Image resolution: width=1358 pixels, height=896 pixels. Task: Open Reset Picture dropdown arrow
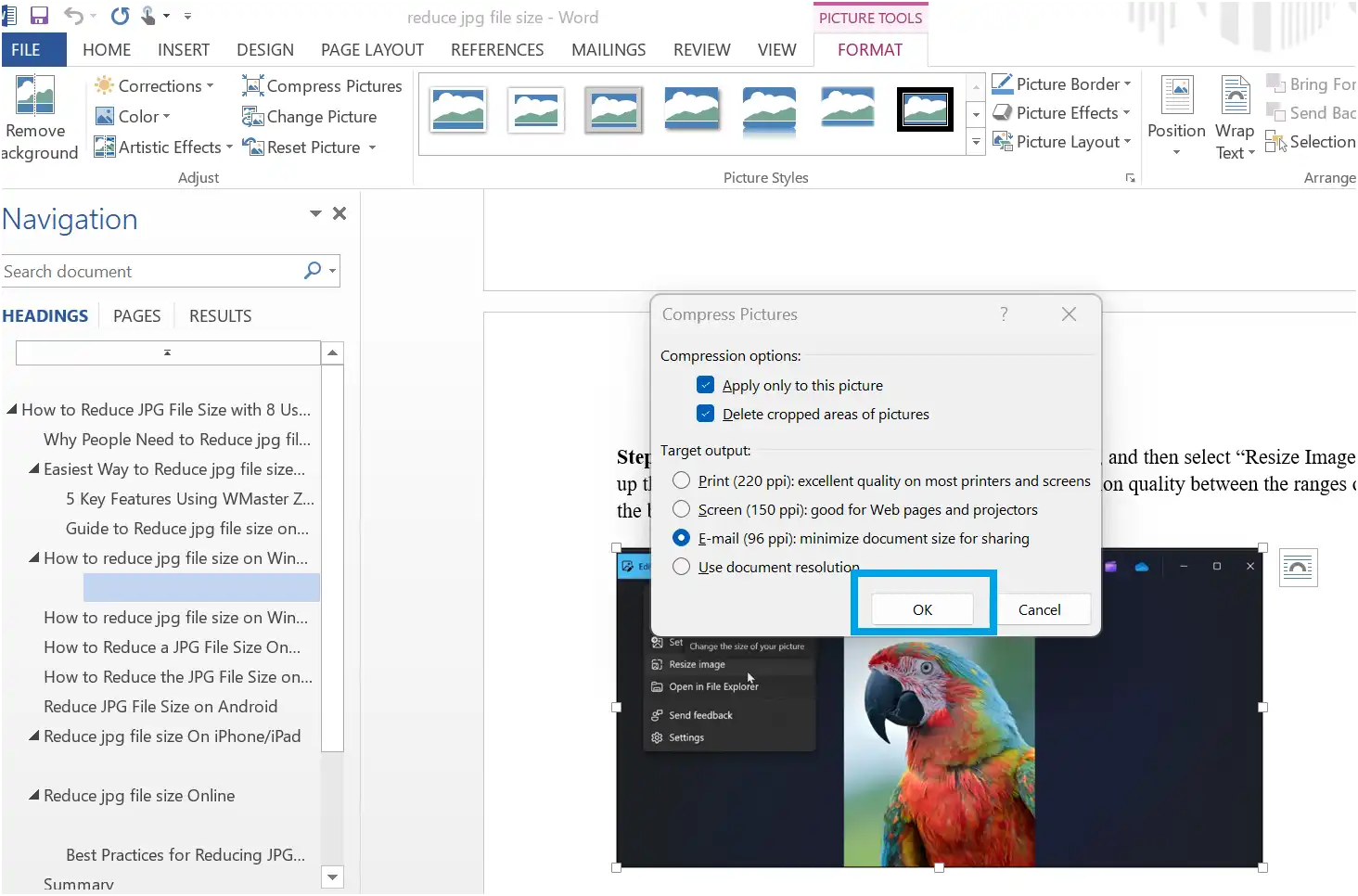click(x=372, y=147)
